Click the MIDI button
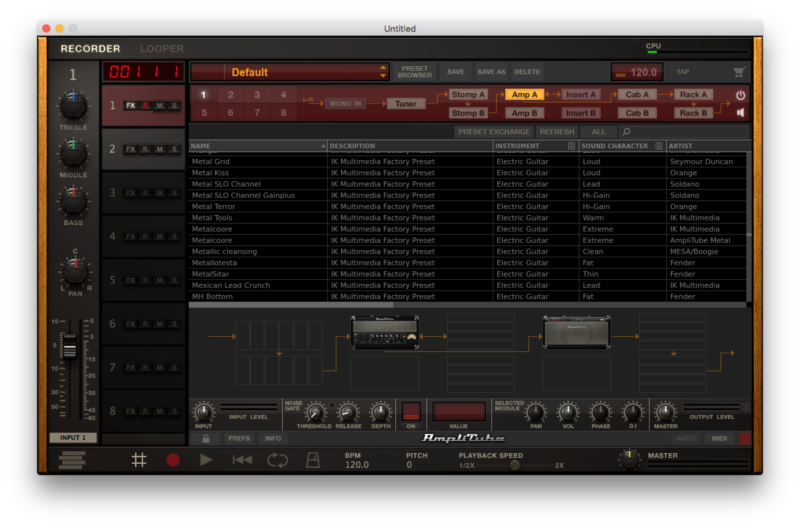 tap(719, 439)
